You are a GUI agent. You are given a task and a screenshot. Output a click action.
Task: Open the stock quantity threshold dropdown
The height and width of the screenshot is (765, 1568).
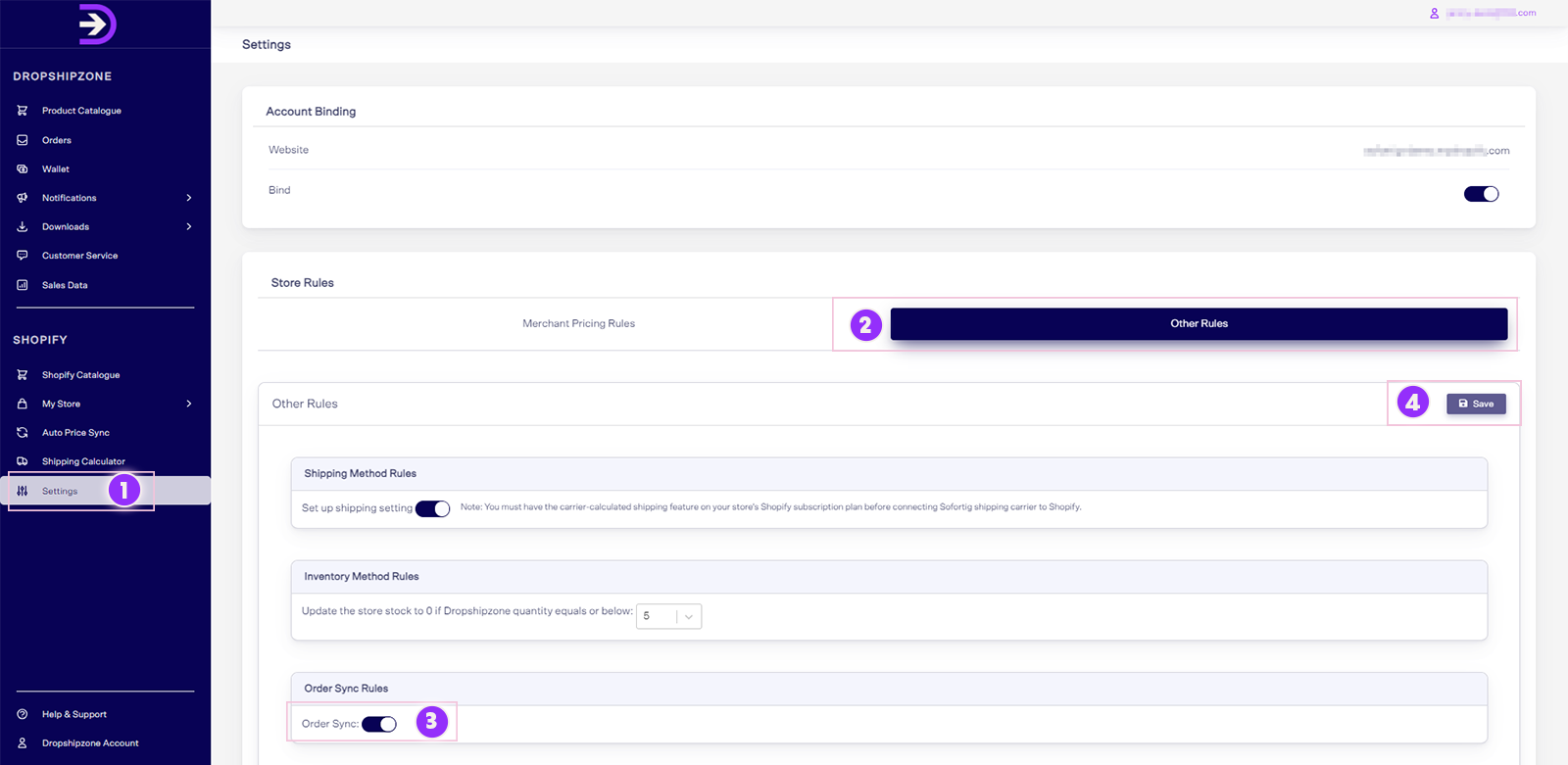668,616
